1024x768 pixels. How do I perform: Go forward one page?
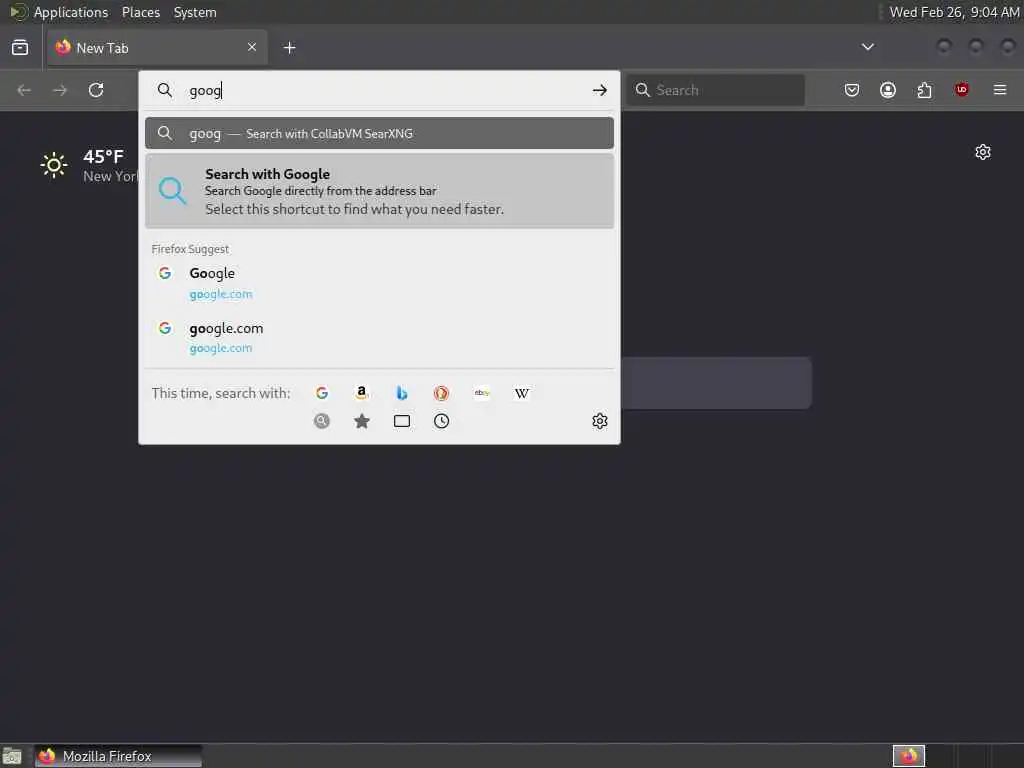pyautogui.click(x=60, y=90)
